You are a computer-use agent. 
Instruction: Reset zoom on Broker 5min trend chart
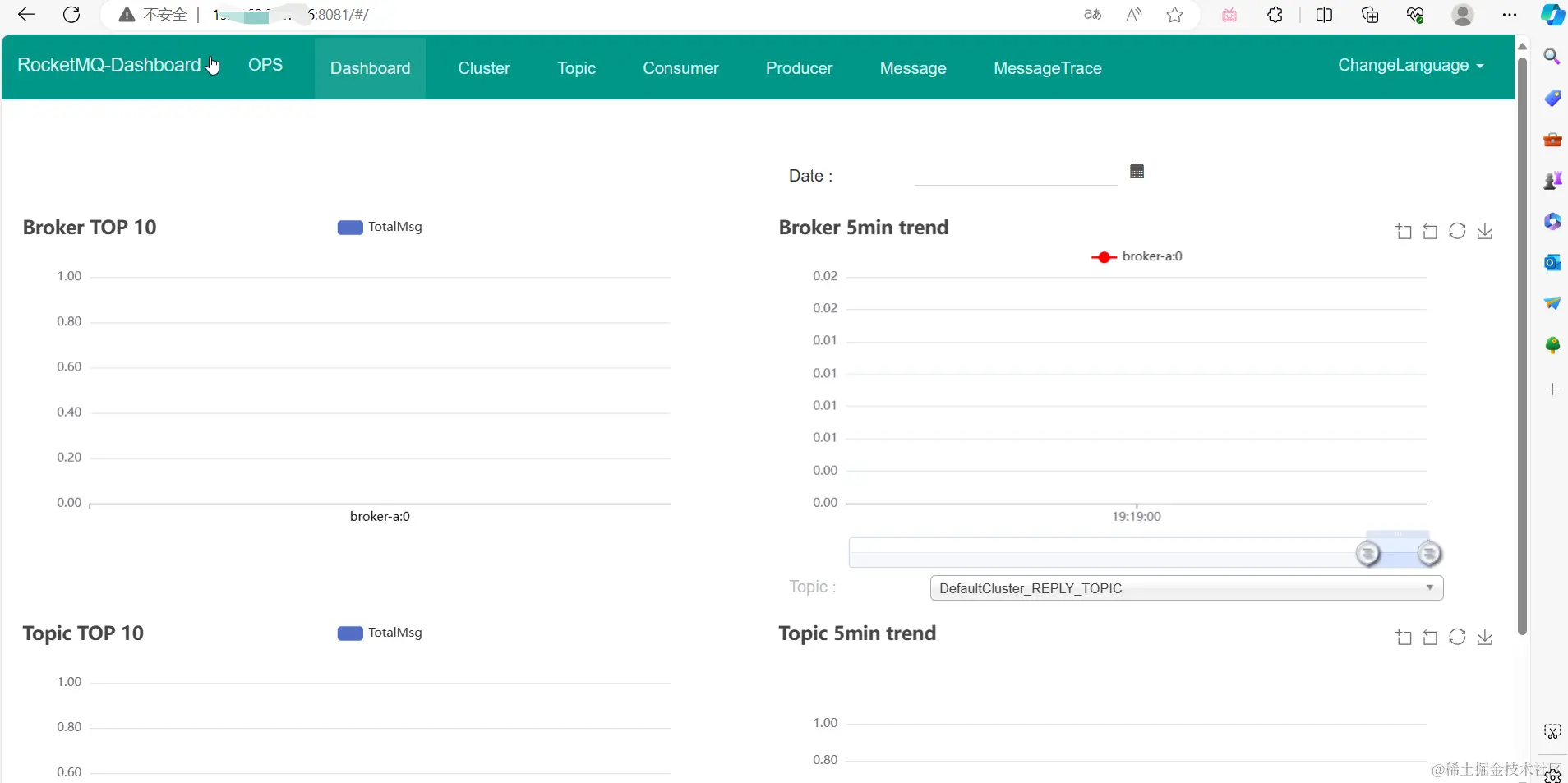1430,232
